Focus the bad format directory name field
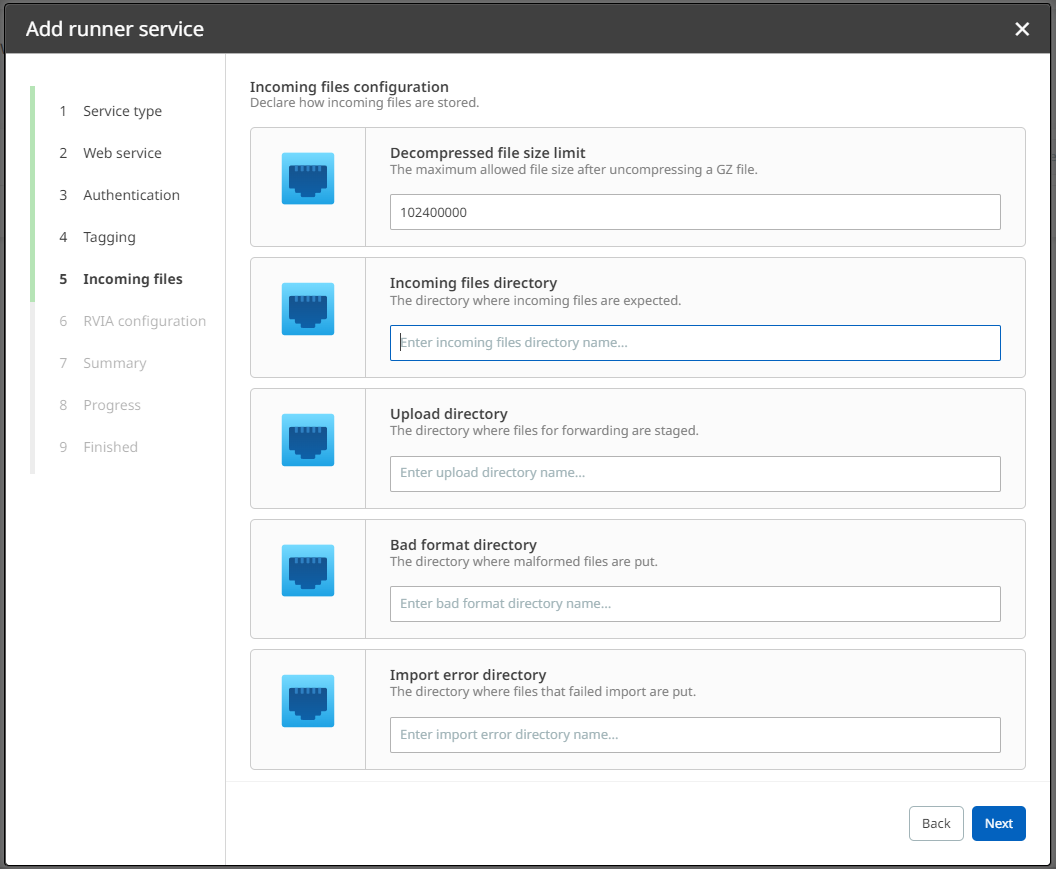Screen dimensions: 1056x869 [695, 604]
